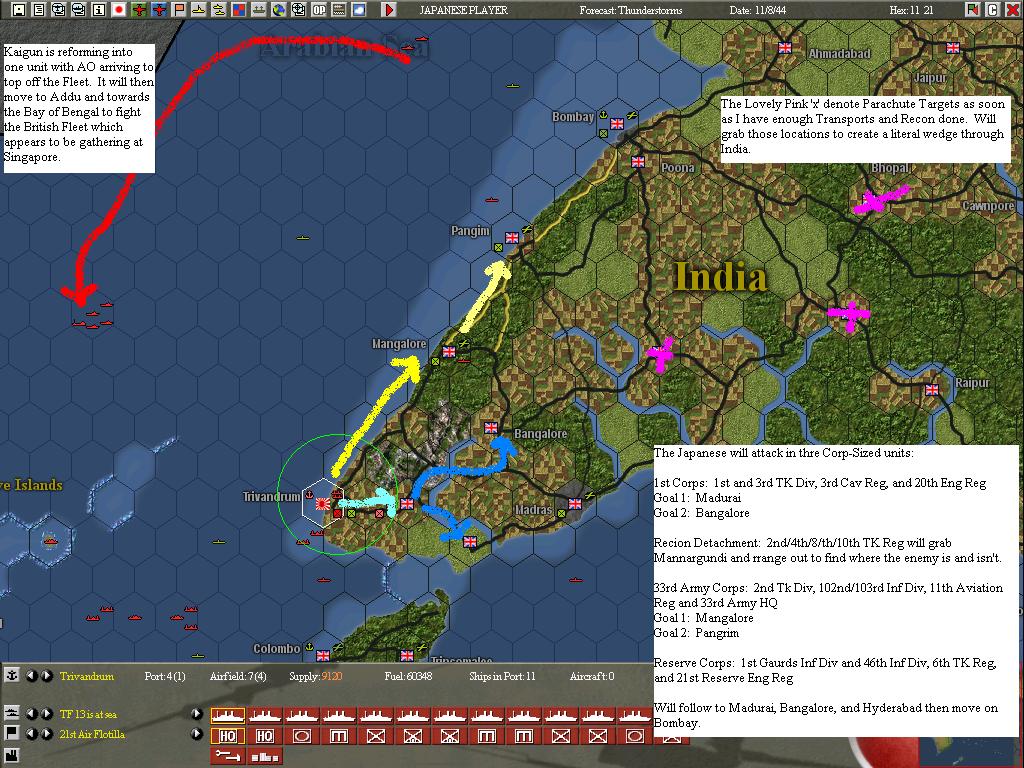The width and height of the screenshot is (1024, 768).
Task: Click the anchor icon beside Trivandrum
Action: coord(11,675)
